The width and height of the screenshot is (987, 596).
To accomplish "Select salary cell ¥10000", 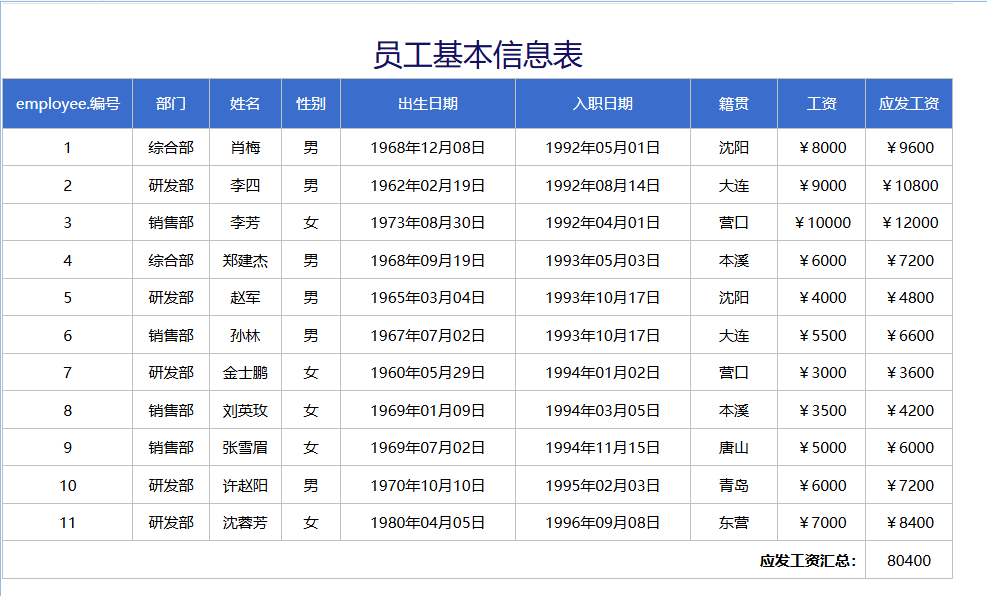I will (821, 223).
